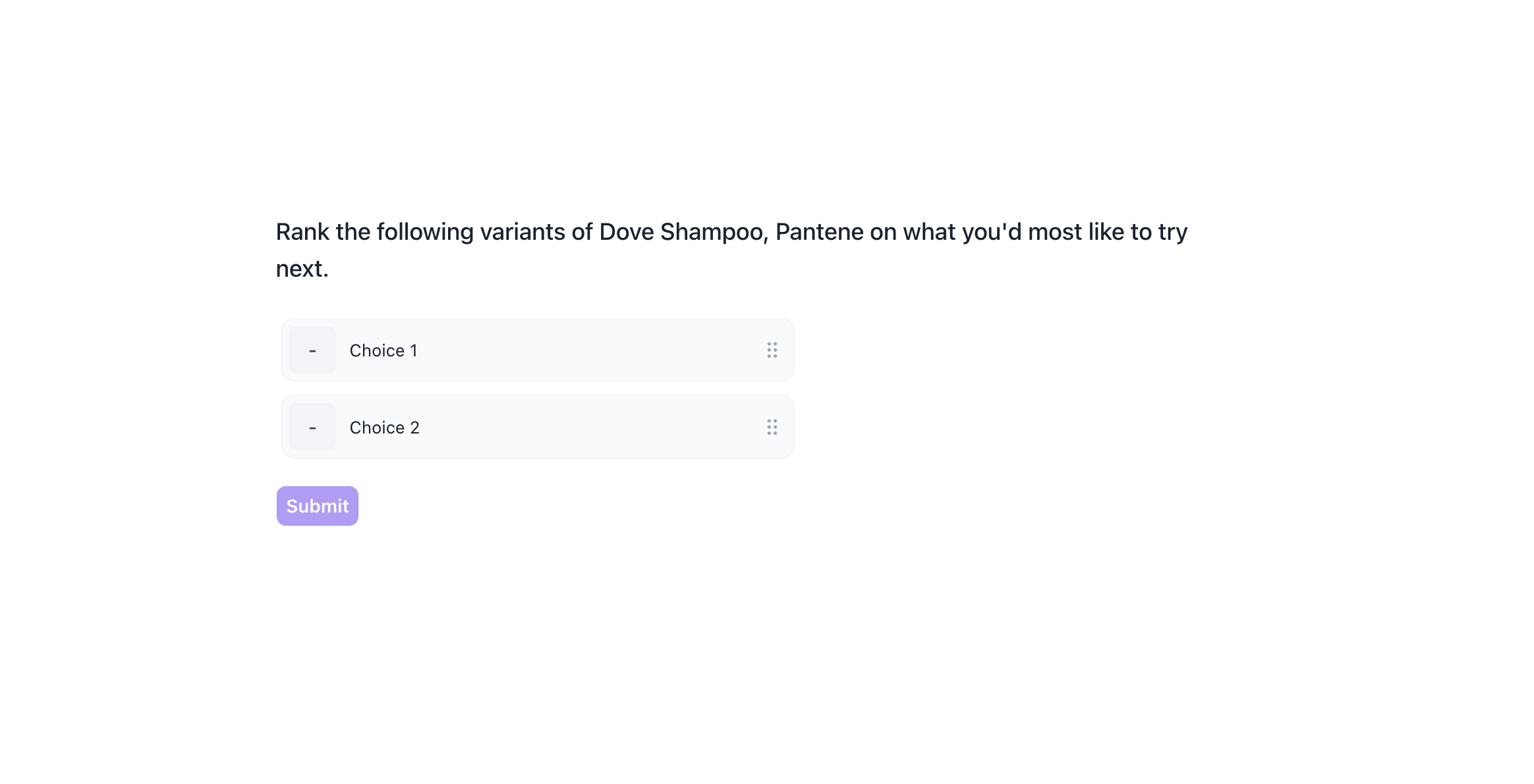Click the Dove Shampoo ranking question text
The height and width of the screenshot is (784, 1534).
click(x=731, y=232)
